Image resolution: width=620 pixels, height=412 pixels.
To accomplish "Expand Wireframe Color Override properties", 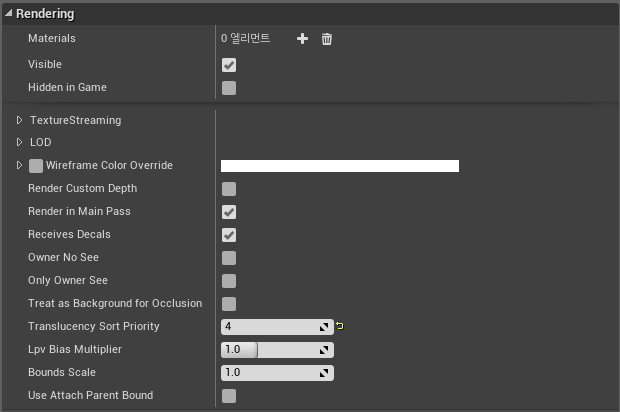I will click(19, 165).
